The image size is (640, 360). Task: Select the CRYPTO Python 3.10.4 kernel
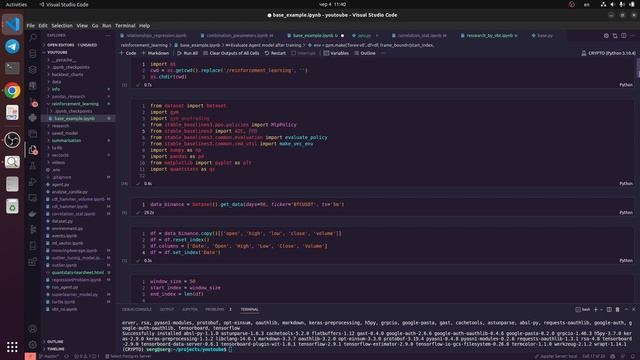609,53
